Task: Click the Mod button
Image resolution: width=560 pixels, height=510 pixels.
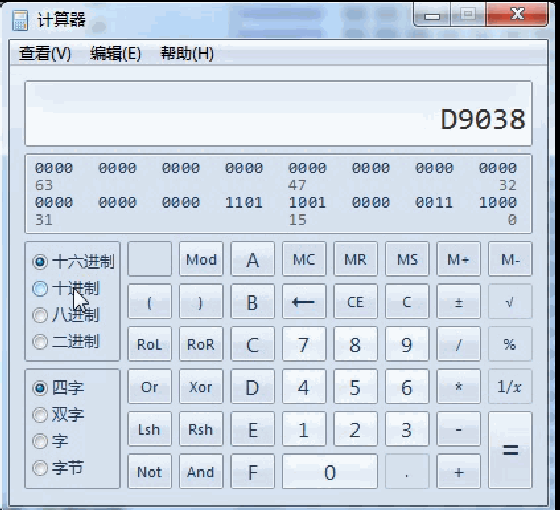Action: (201, 259)
